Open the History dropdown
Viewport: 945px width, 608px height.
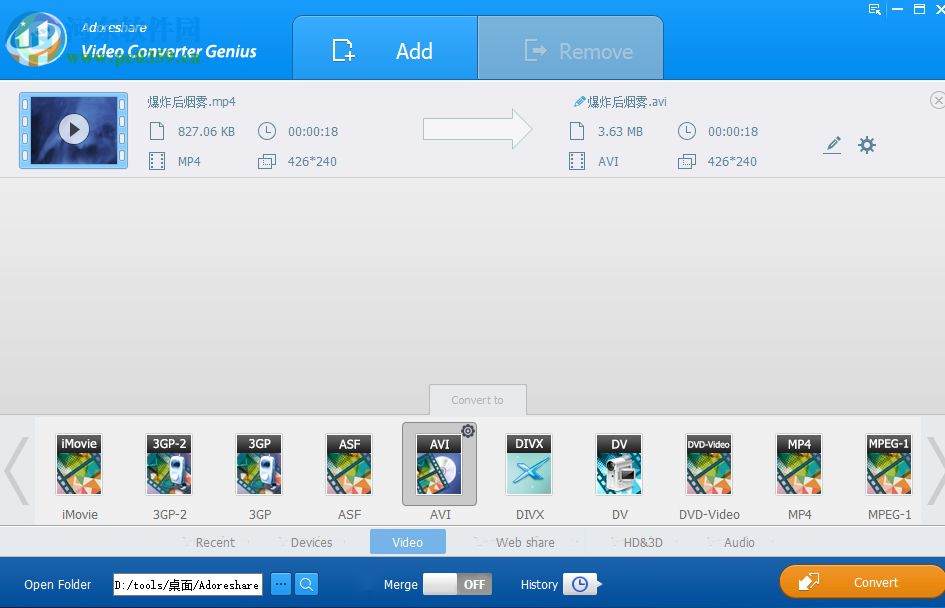[x=581, y=584]
